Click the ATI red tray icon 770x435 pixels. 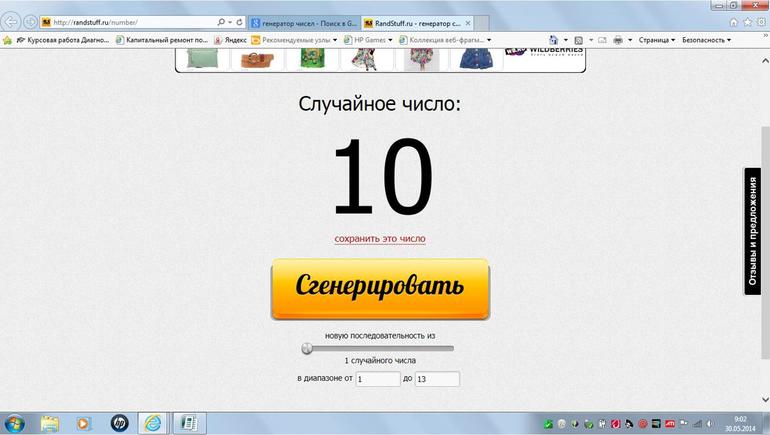coord(670,423)
